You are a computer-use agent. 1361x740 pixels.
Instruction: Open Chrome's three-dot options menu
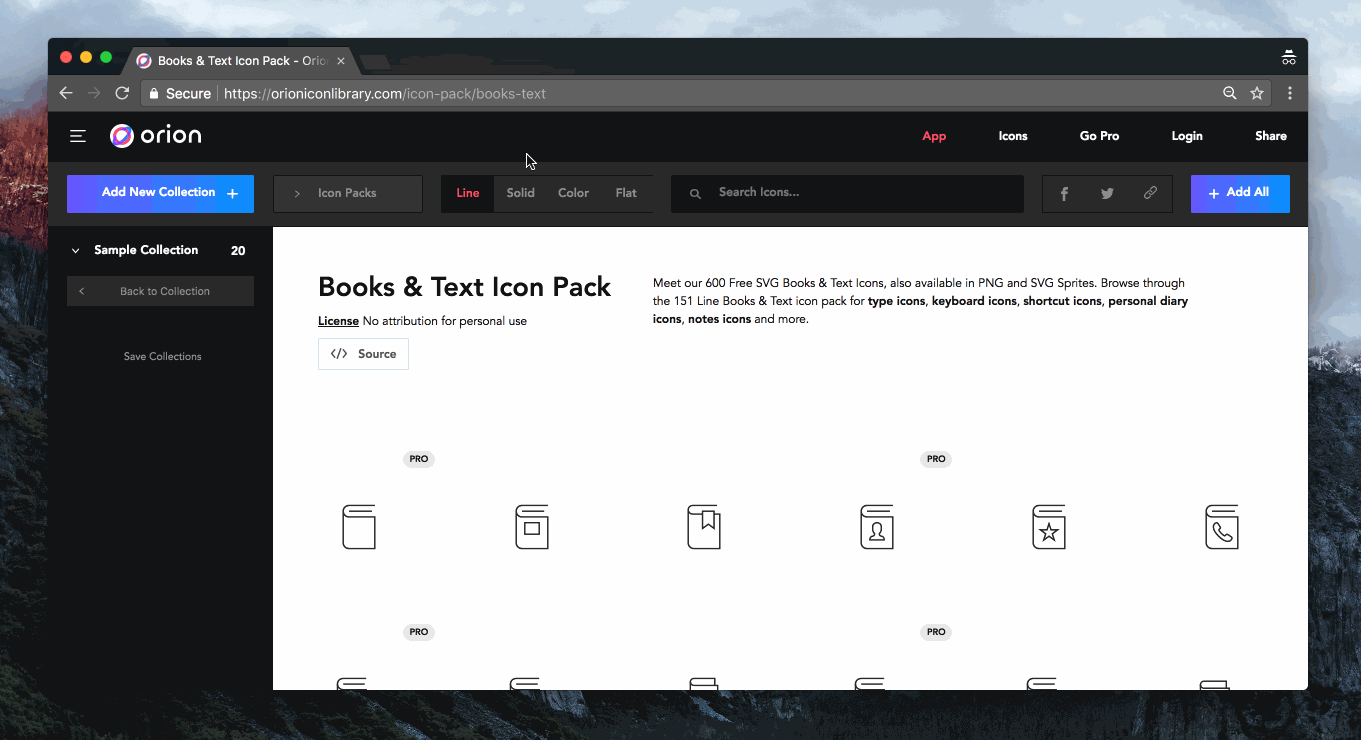[1289, 93]
